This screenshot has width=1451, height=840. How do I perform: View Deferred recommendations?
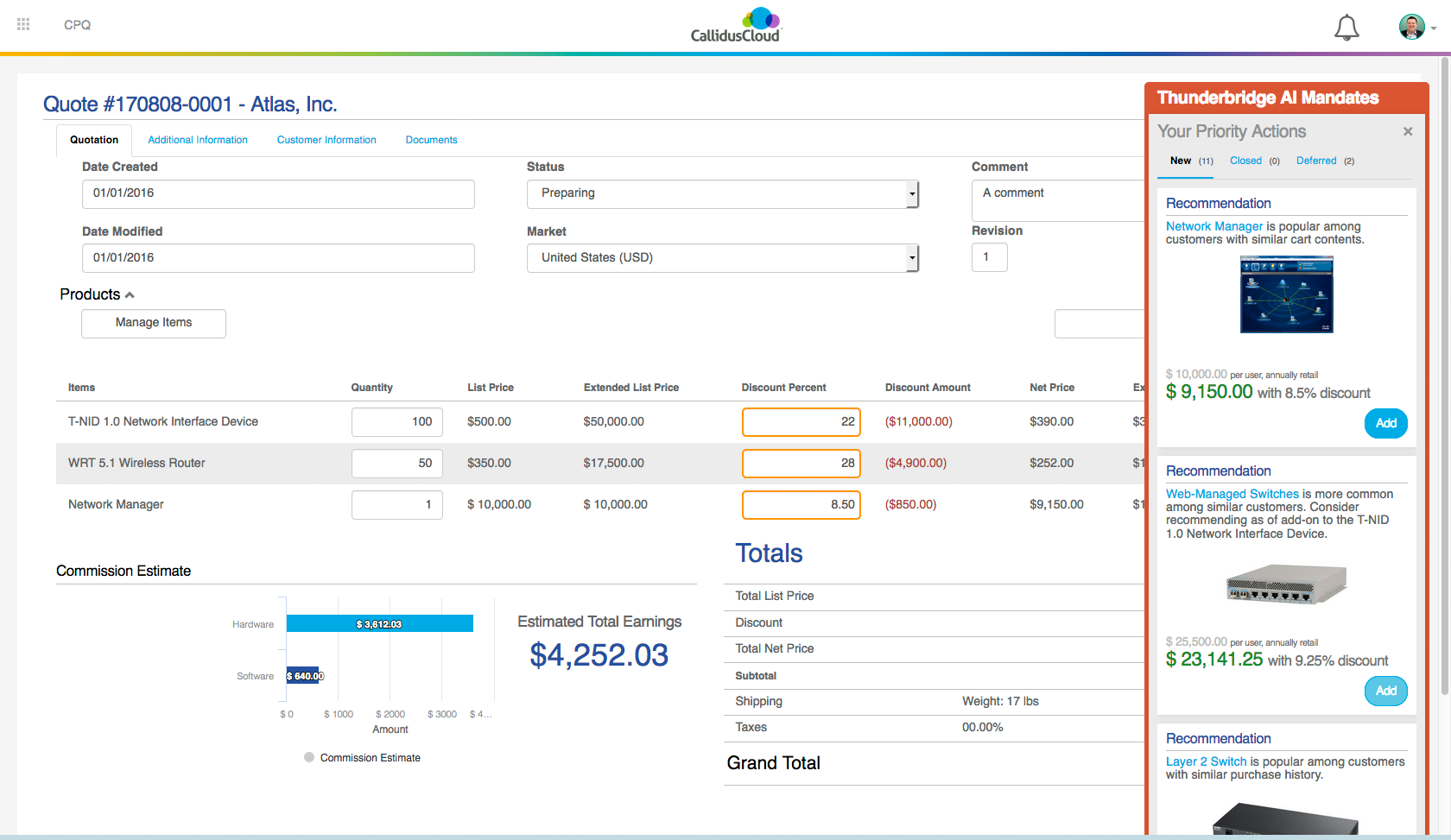(x=1315, y=161)
